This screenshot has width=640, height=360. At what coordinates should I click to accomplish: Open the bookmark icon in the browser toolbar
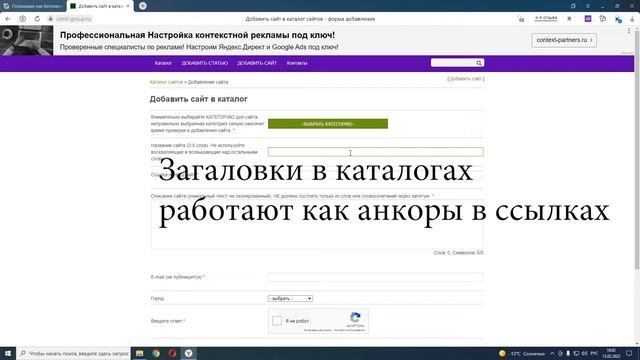point(569,19)
